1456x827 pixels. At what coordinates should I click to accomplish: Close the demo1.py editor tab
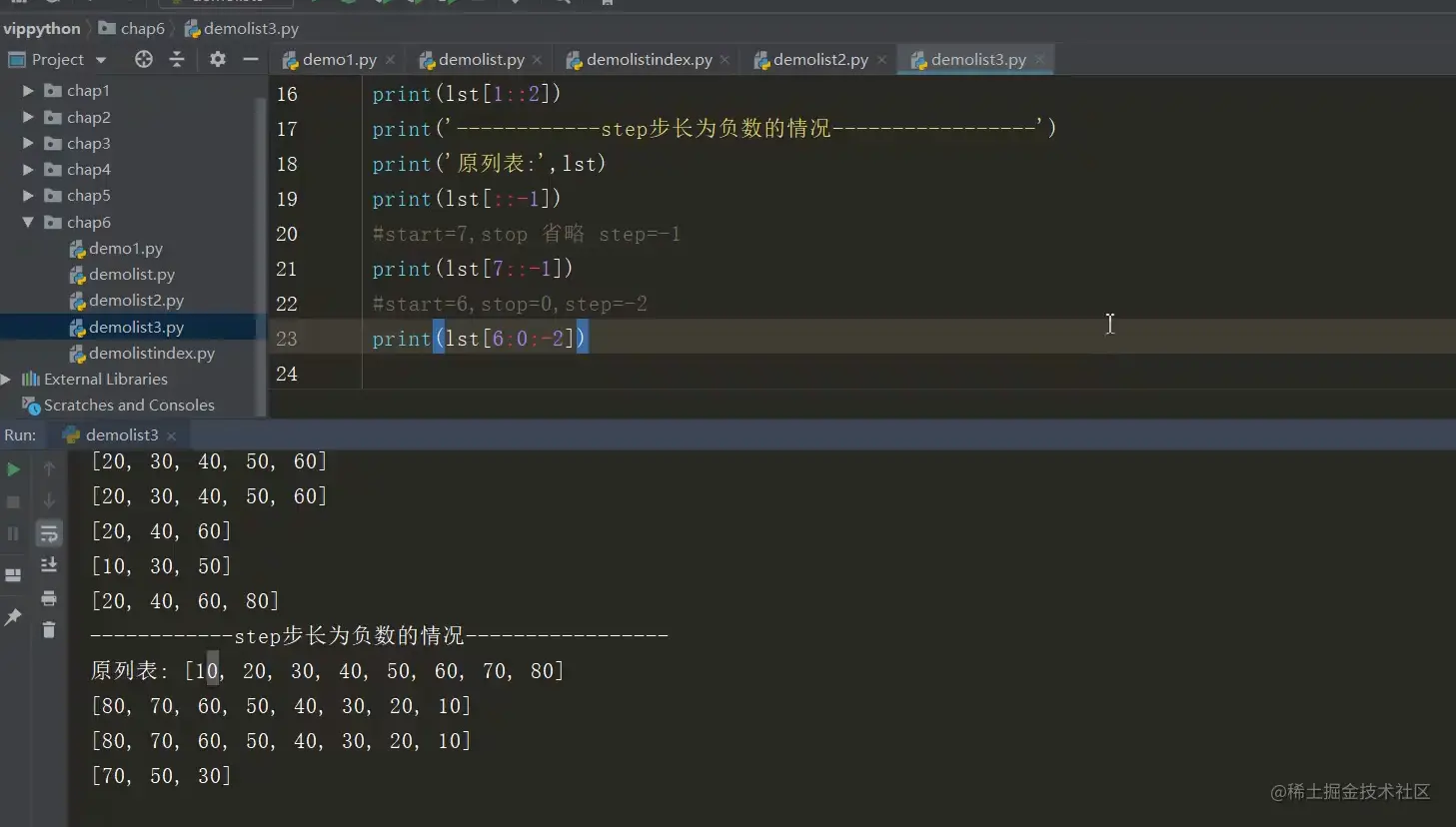click(391, 60)
